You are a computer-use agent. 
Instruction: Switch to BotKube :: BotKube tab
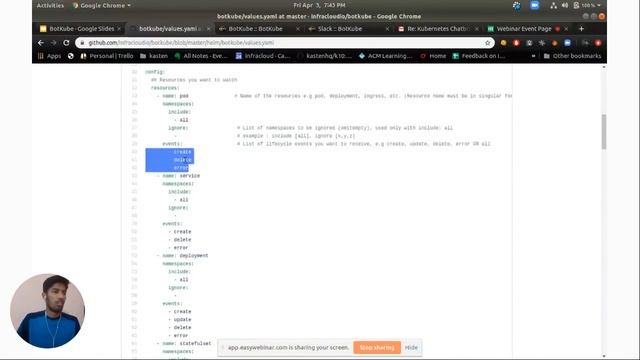255,29
